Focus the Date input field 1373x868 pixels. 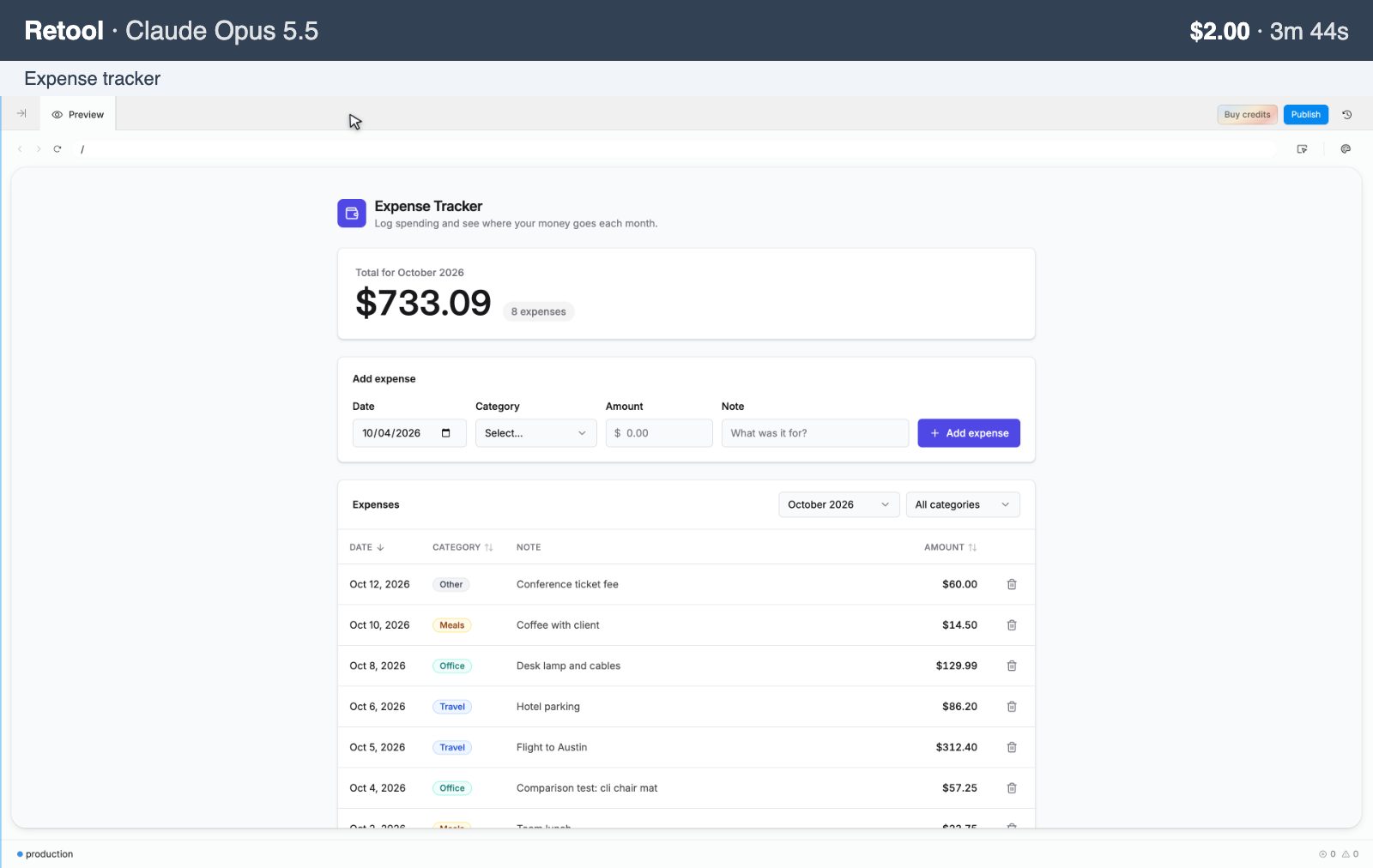409,433
